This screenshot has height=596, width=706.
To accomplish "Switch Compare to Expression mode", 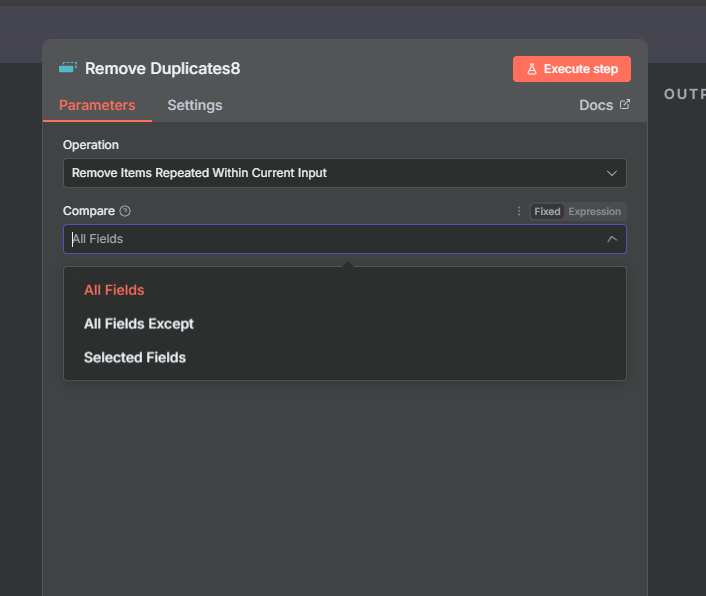I will (x=594, y=211).
